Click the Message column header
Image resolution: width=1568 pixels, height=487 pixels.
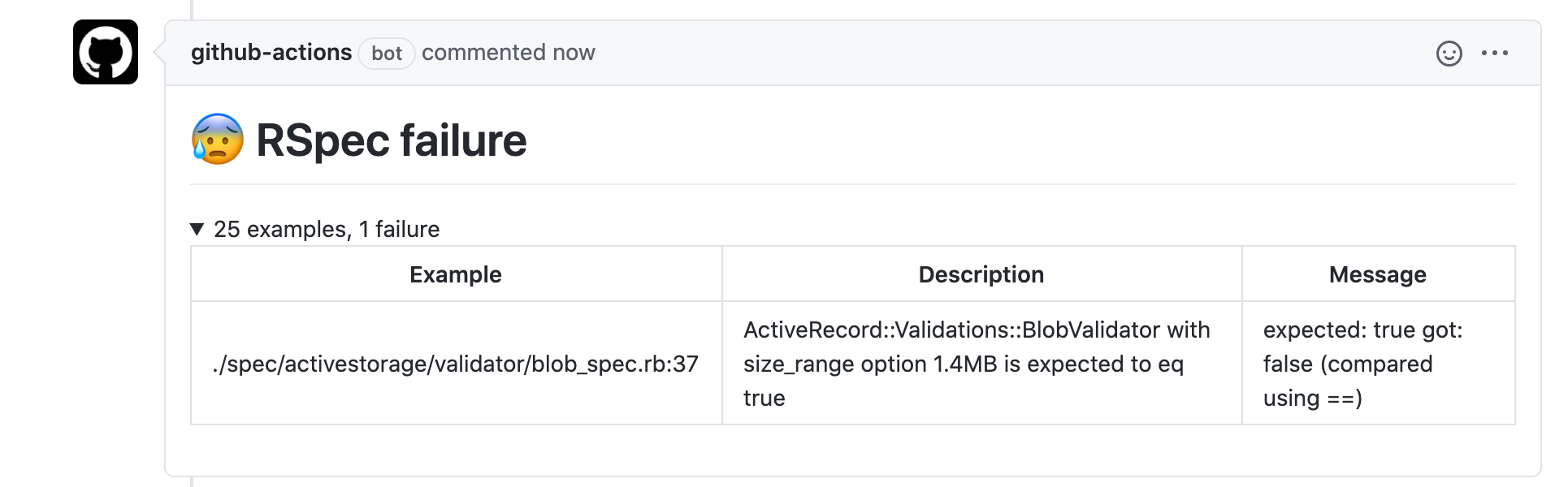[x=1377, y=274]
